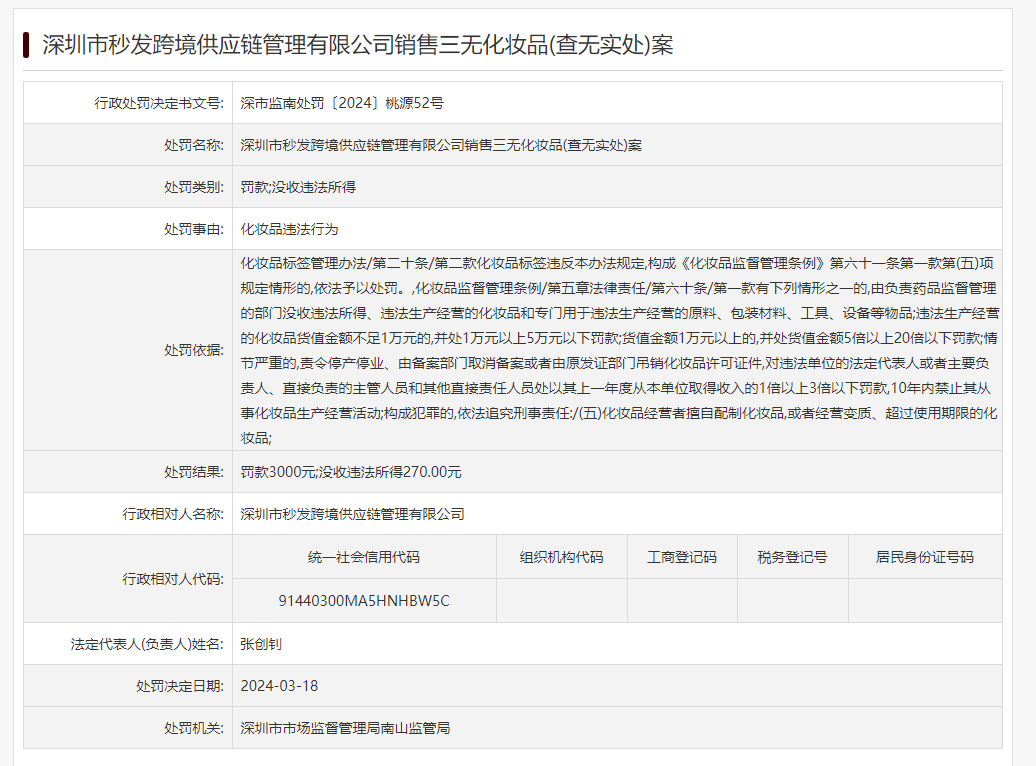Select the label 行政处罚决定书文号:
The width and height of the screenshot is (1036, 766).
[159, 103]
